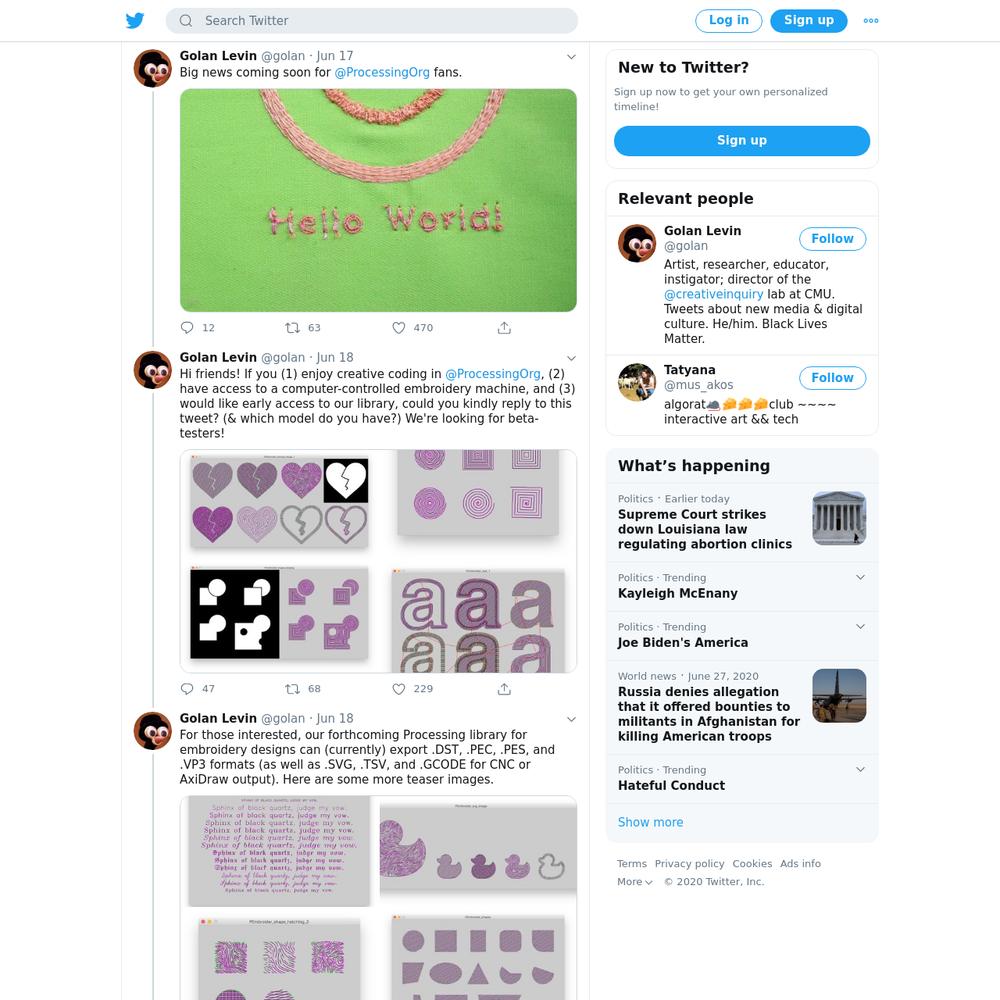Screen dimensions: 1000x1000
Task: Open the @creativeinquiry link in bio
Action: 713,294
